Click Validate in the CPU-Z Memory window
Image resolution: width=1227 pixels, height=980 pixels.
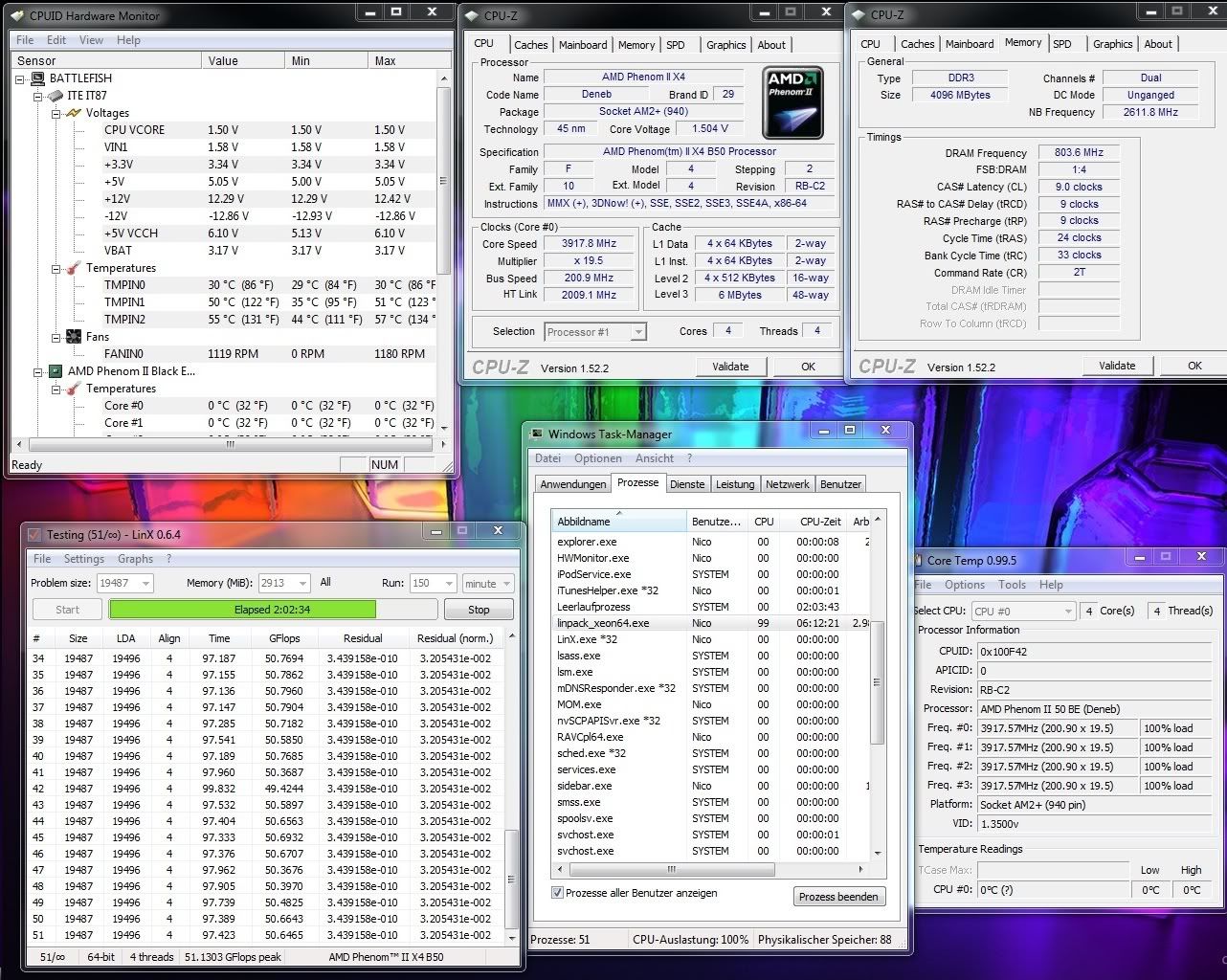(x=1117, y=366)
